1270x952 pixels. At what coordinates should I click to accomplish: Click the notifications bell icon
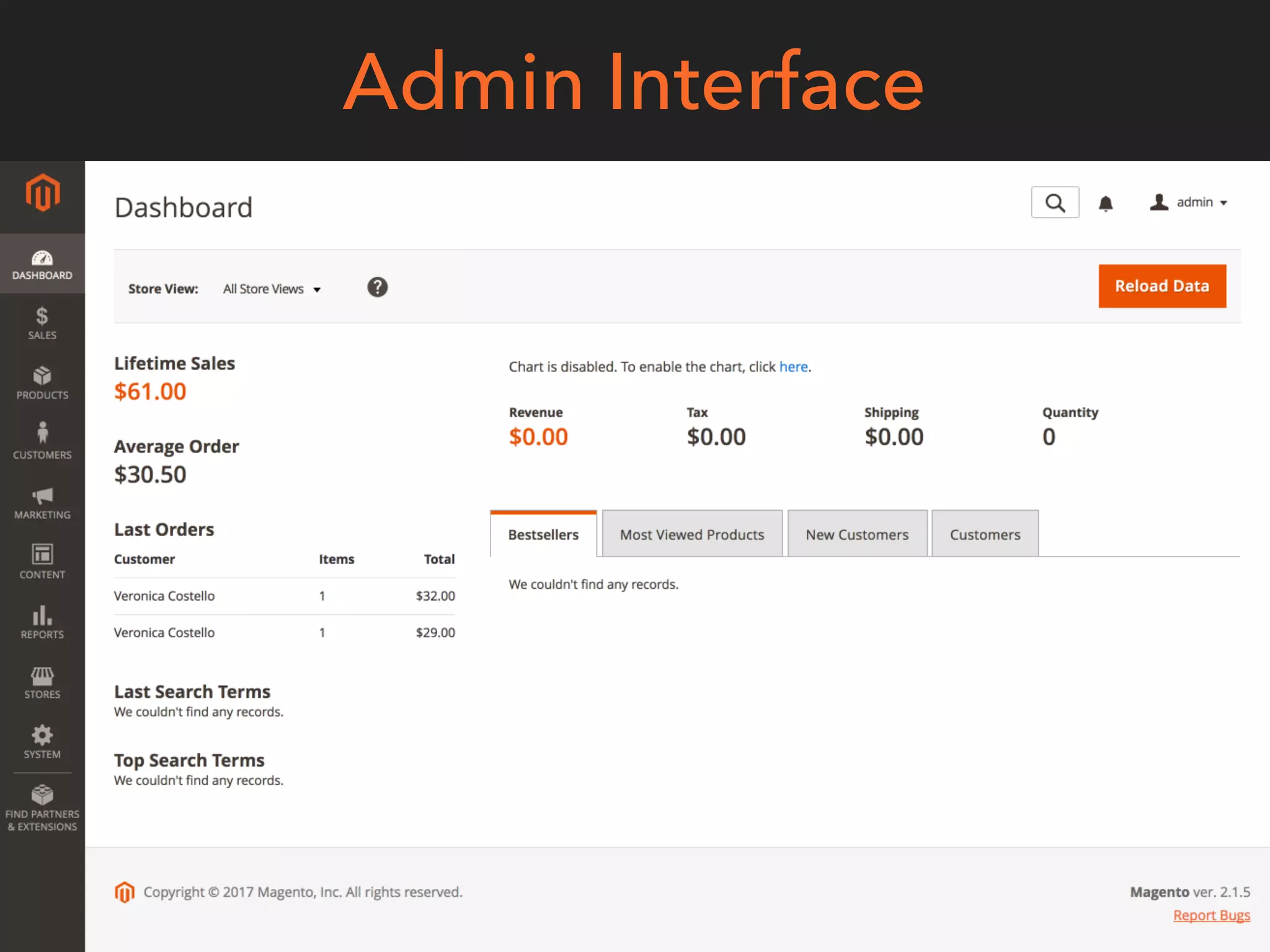pyautogui.click(x=1106, y=203)
